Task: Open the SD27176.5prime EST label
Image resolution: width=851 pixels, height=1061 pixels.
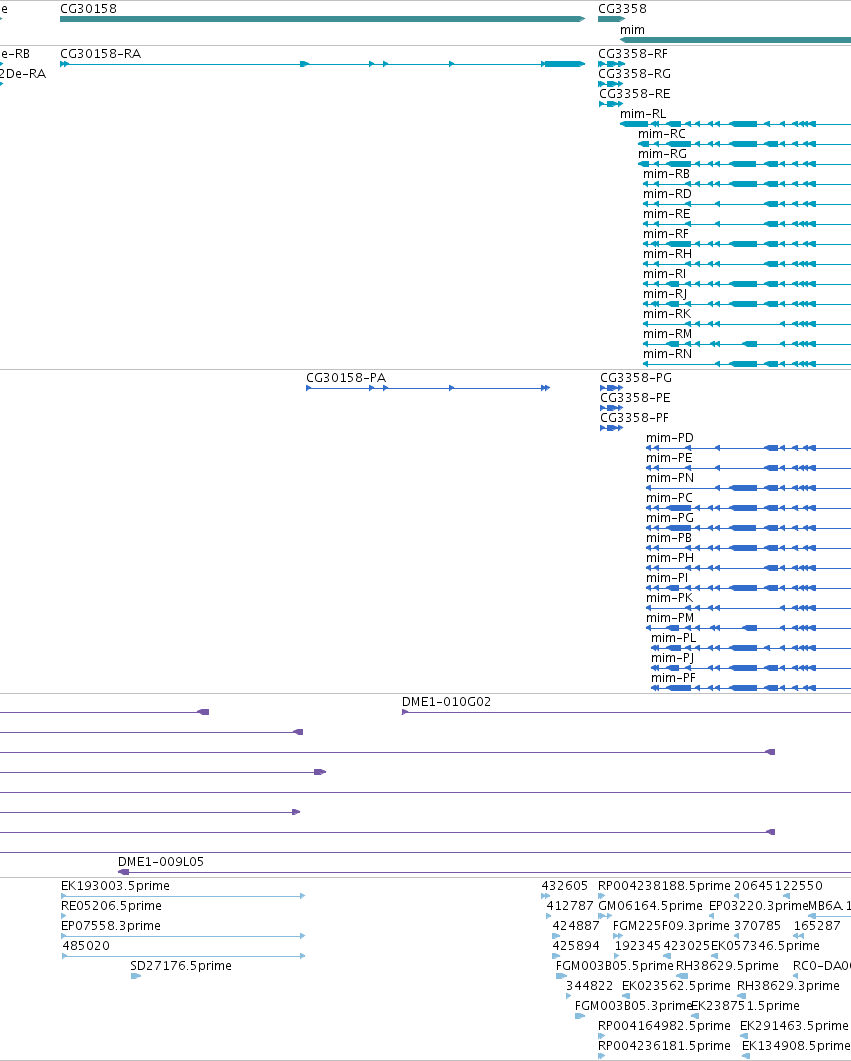Action: coord(181,965)
